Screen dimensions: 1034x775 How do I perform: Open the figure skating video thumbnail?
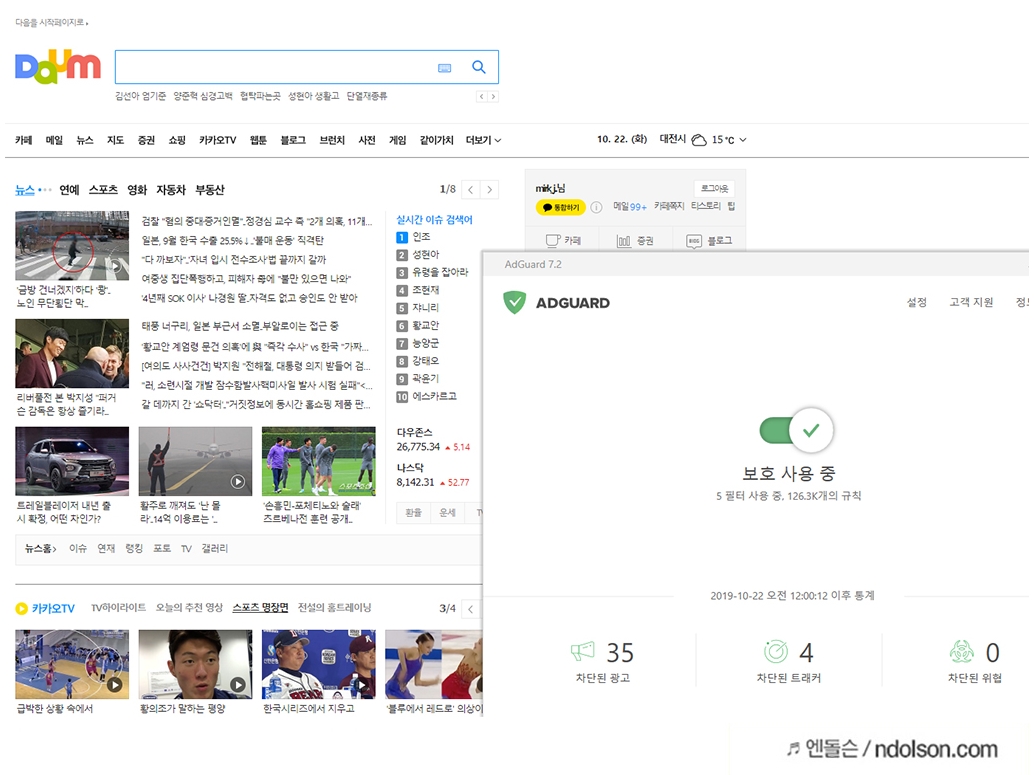tap(434, 664)
